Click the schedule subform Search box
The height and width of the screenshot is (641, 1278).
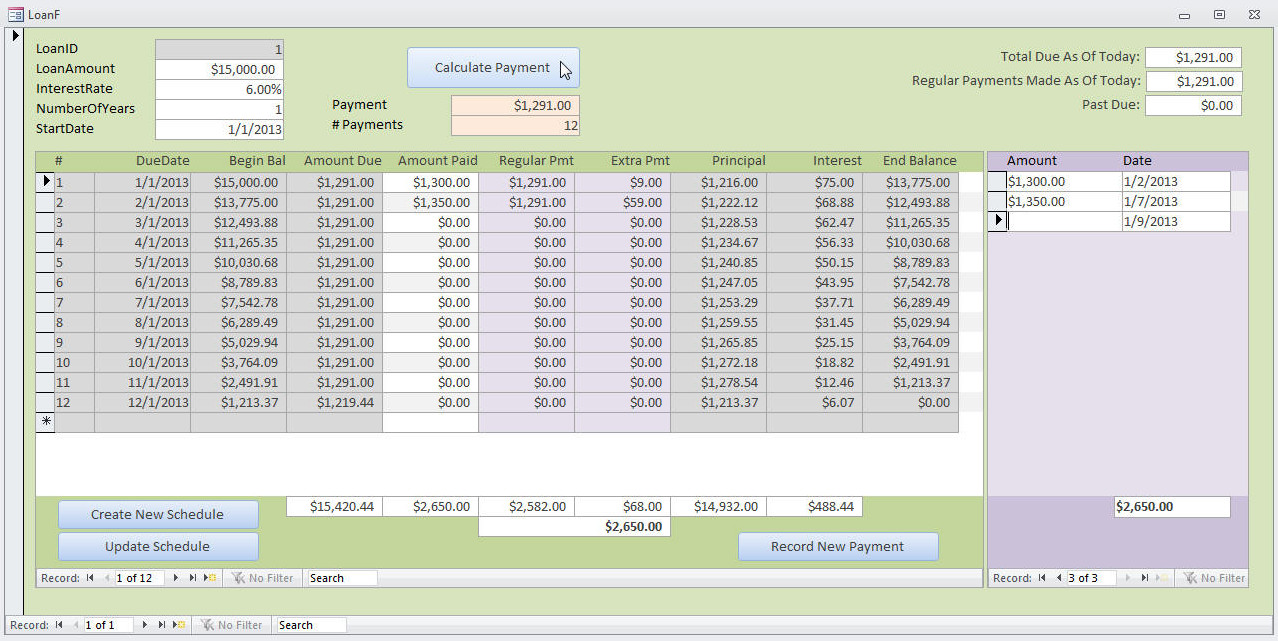point(342,578)
